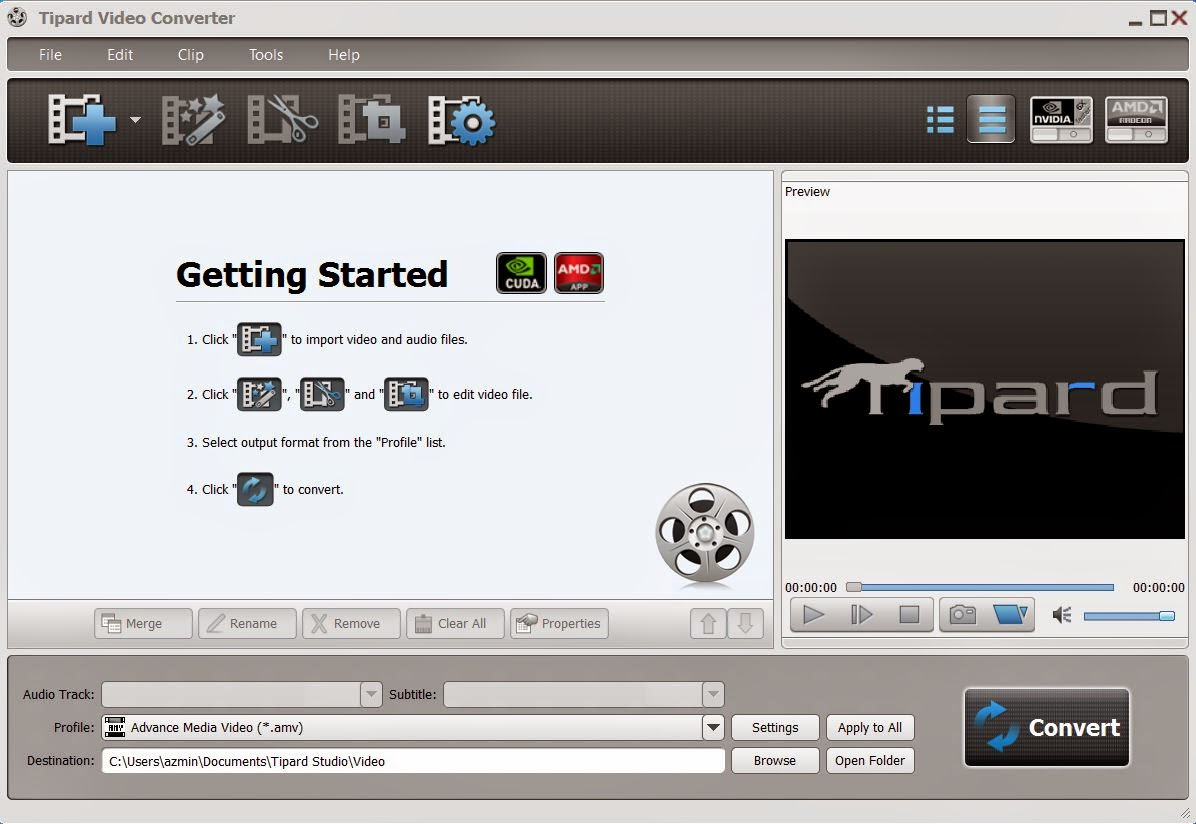Open the File menu
The image size is (1196, 824).
(x=50, y=55)
